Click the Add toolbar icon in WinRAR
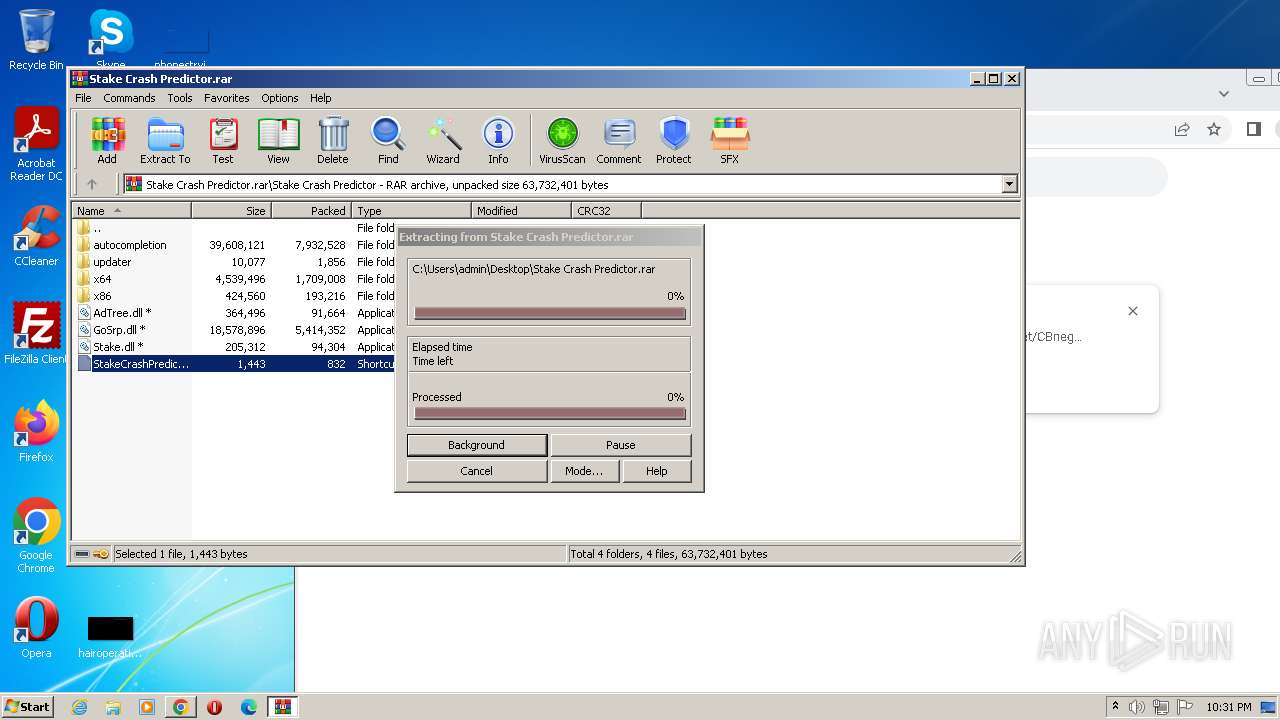Image resolution: width=1280 pixels, height=720 pixels. pyautogui.click(x=107, y=140)
